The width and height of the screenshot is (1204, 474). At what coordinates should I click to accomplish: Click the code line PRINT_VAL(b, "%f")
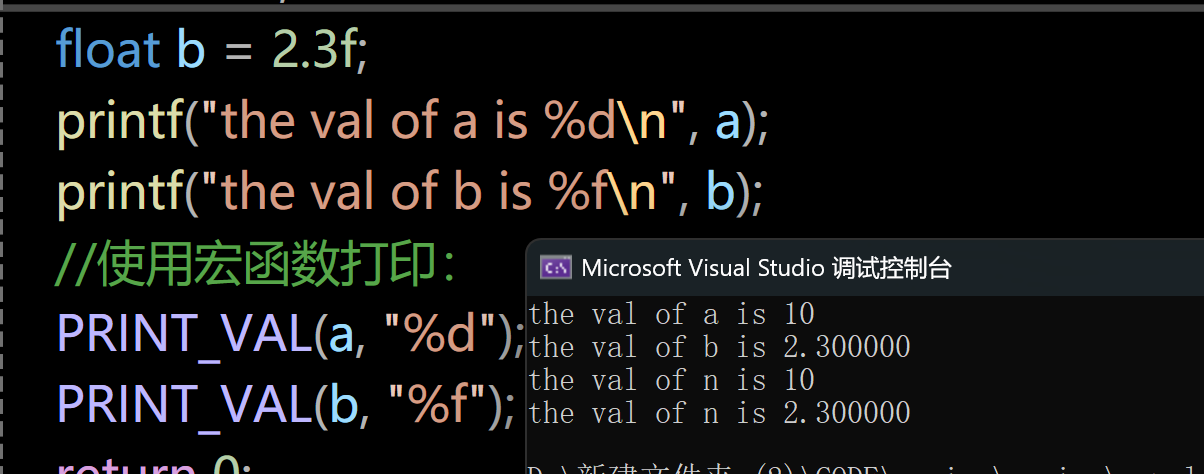coord(286,405)
